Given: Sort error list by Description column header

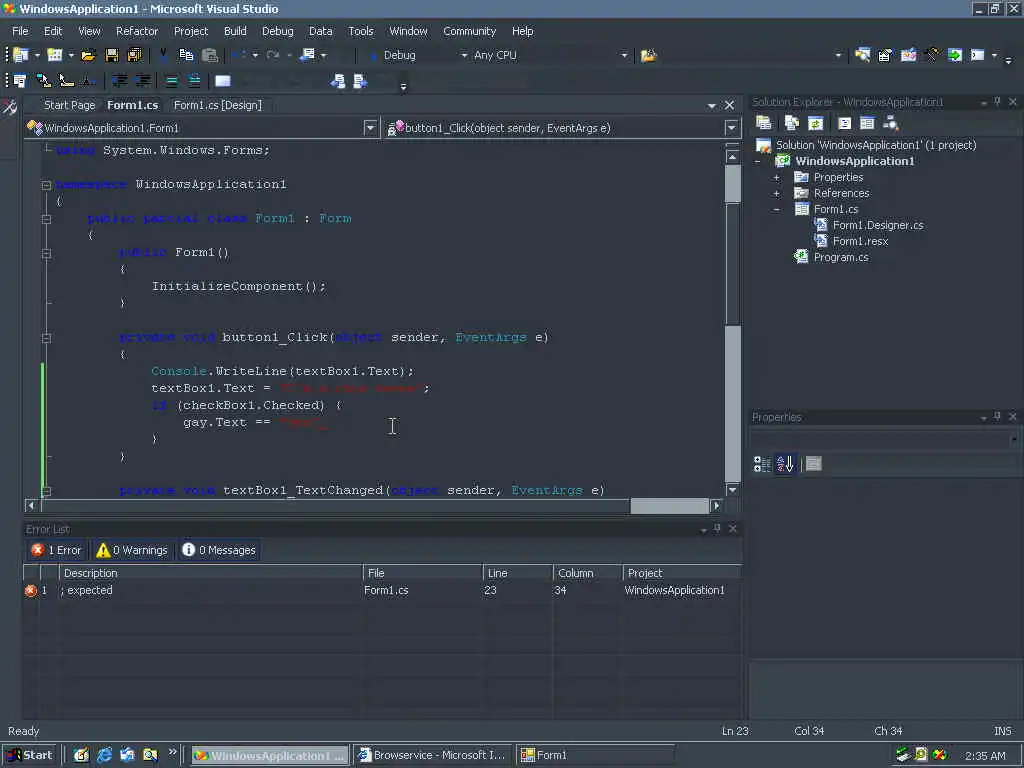Looking at the screenshot, I should point(210,573).
